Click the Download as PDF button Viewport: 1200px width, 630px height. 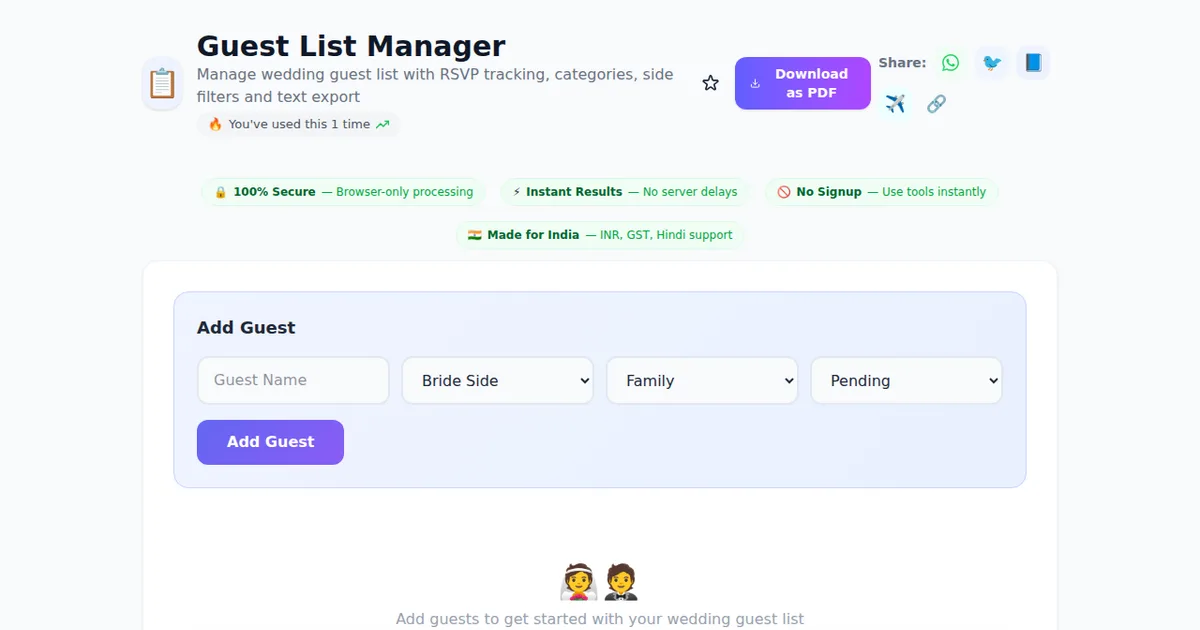[x=802, y=83]
